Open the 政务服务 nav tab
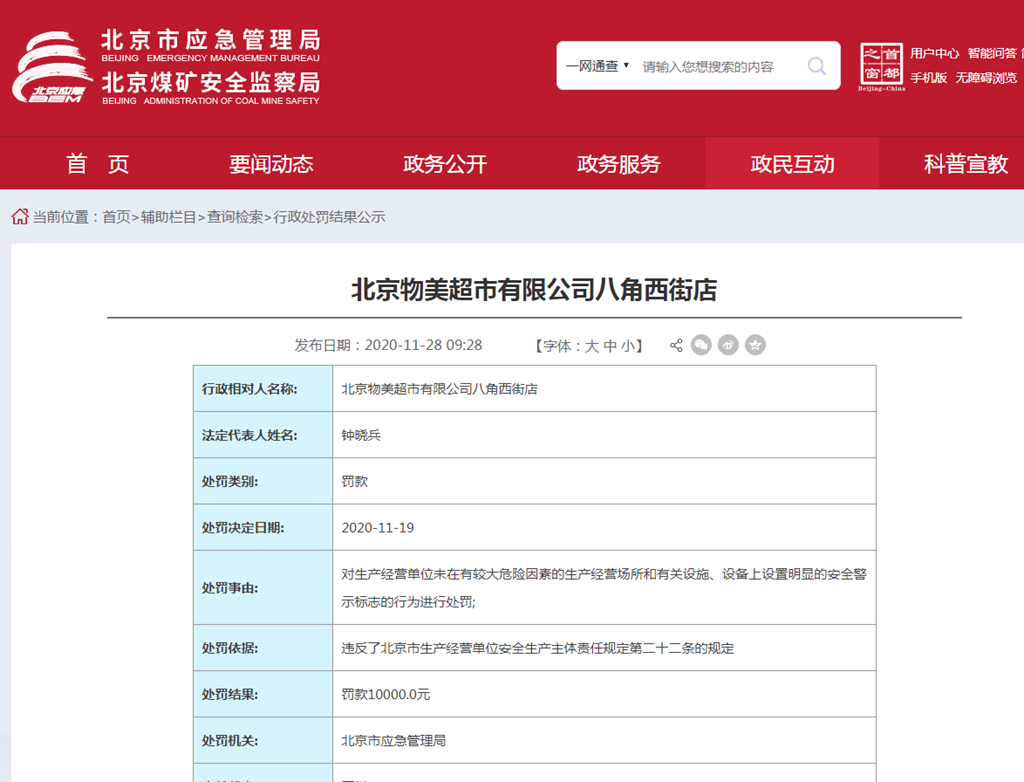The image size is (1024, 782). point(618,163)
